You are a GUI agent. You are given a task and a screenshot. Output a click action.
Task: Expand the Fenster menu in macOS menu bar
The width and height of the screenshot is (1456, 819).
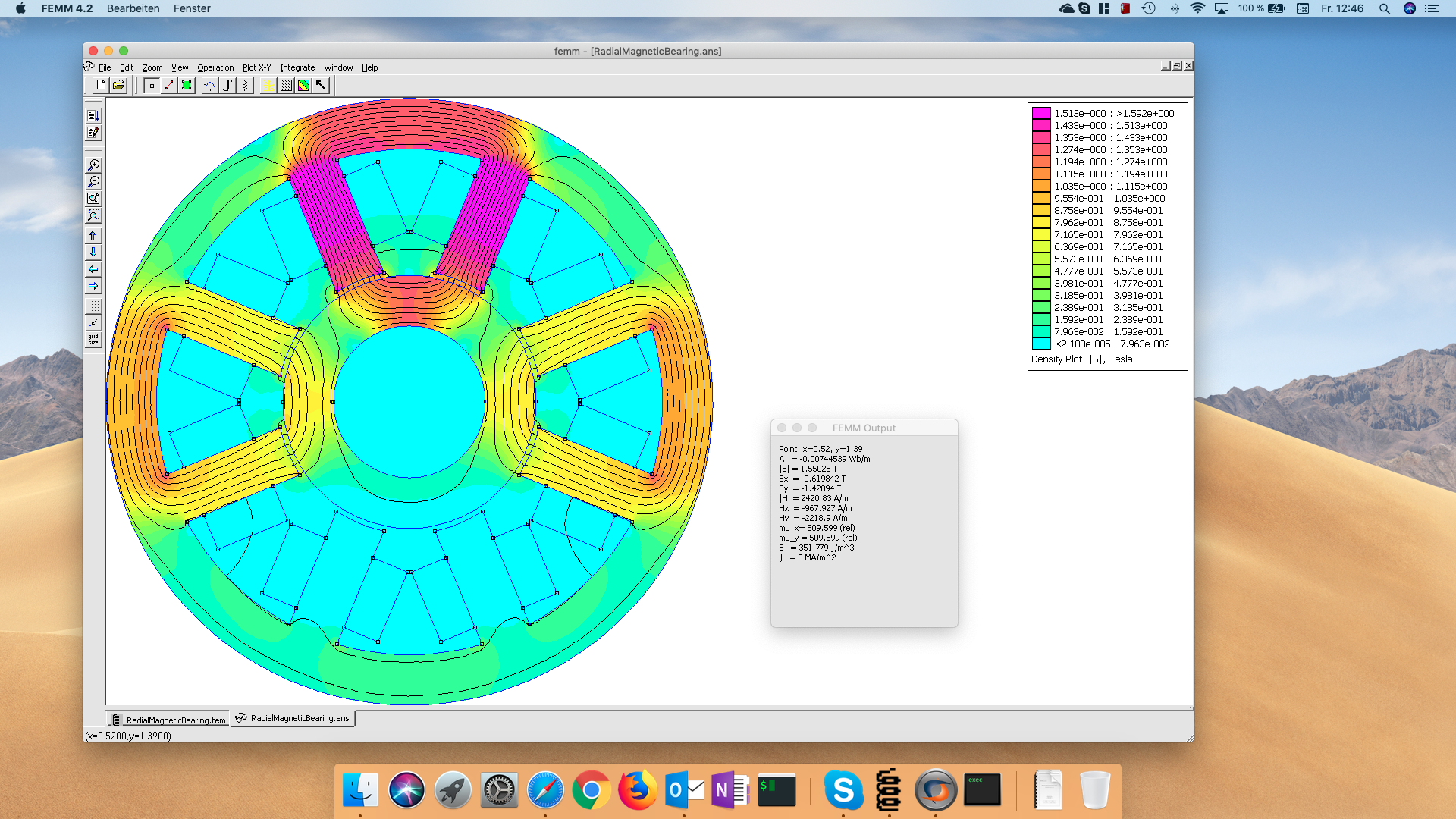tap(192, 8)
